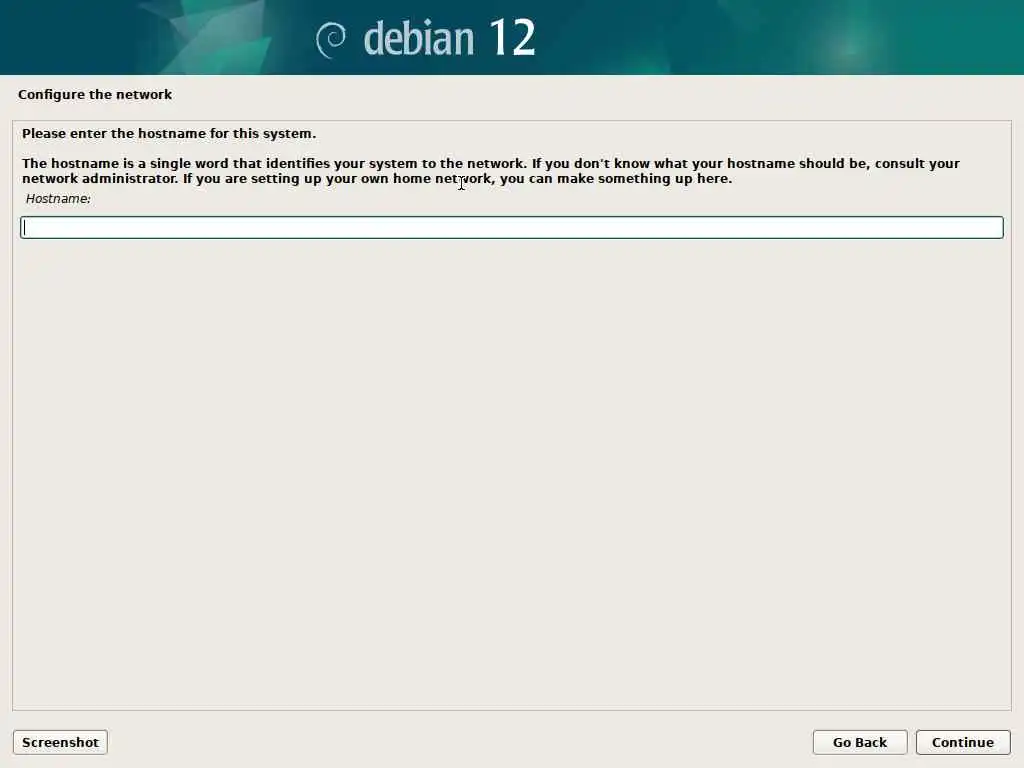This screenshot has height=768, width=1024.
Task: Click the hostname description paragraph's first line
Action: (x=490, y=163)
